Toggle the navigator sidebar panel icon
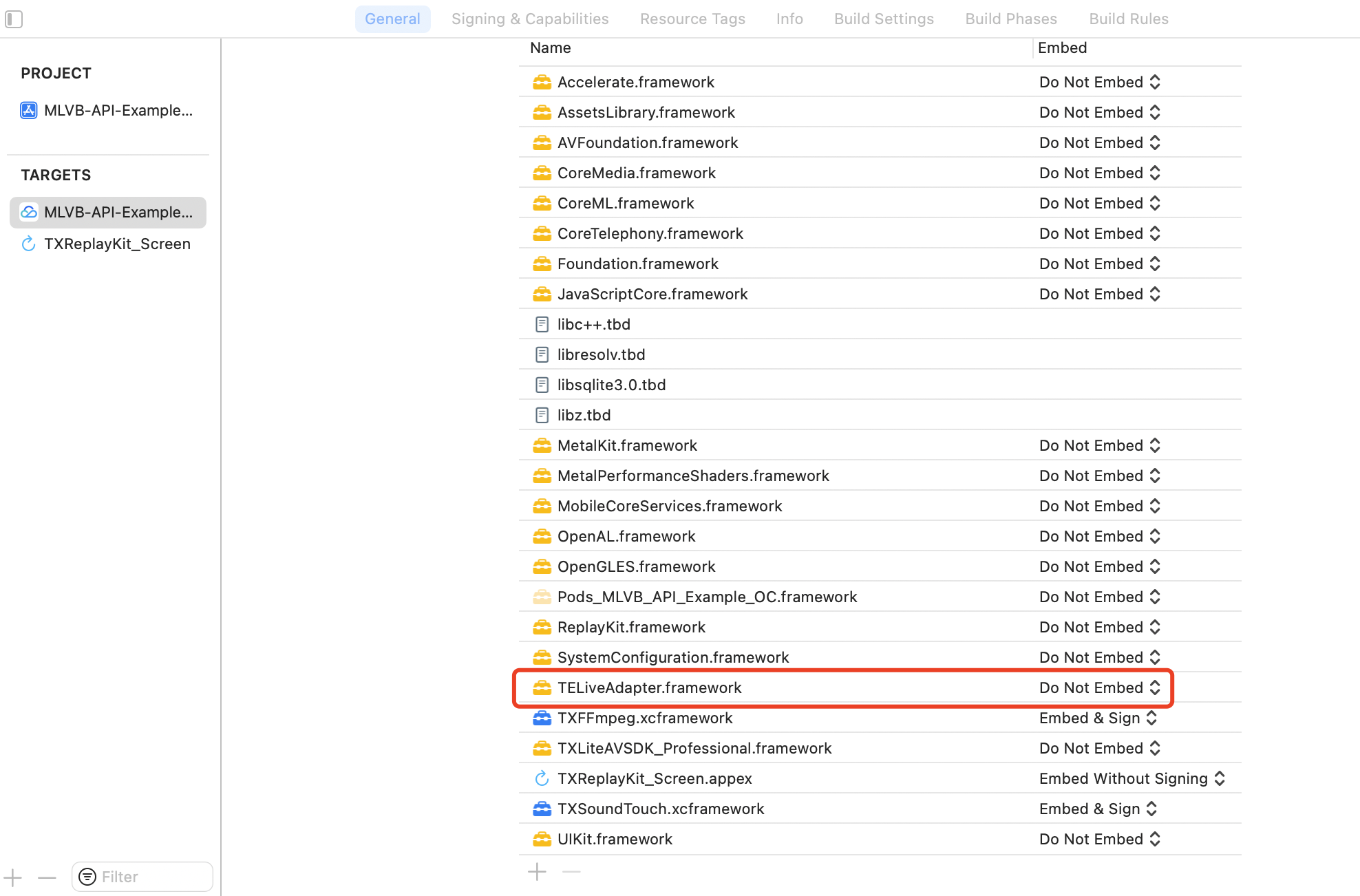This screenshot has width=1360, height=896. click(14, 19)
